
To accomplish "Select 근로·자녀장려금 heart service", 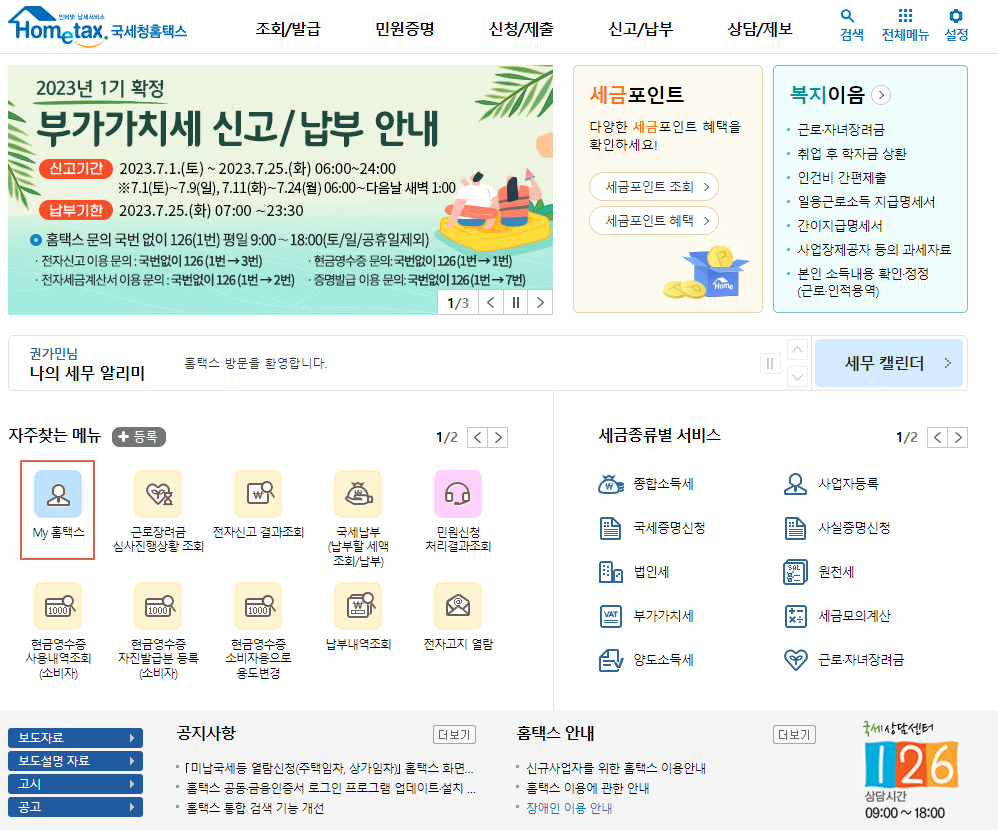I will pyautogui.click(x=843, y=660).
